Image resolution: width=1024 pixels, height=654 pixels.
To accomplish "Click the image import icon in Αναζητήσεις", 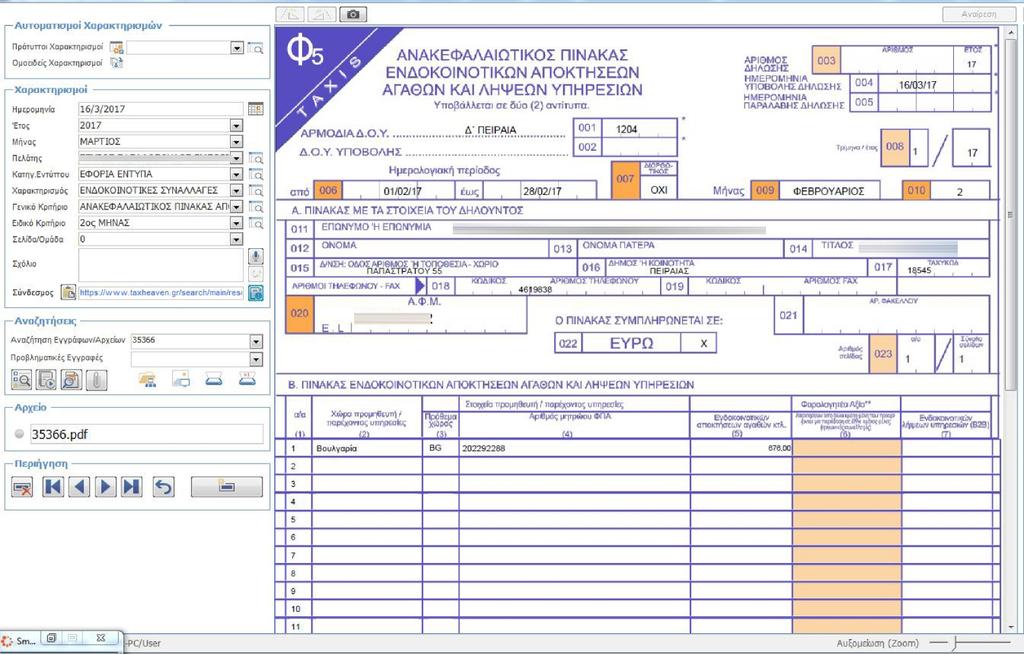I will tap(181, 379).
